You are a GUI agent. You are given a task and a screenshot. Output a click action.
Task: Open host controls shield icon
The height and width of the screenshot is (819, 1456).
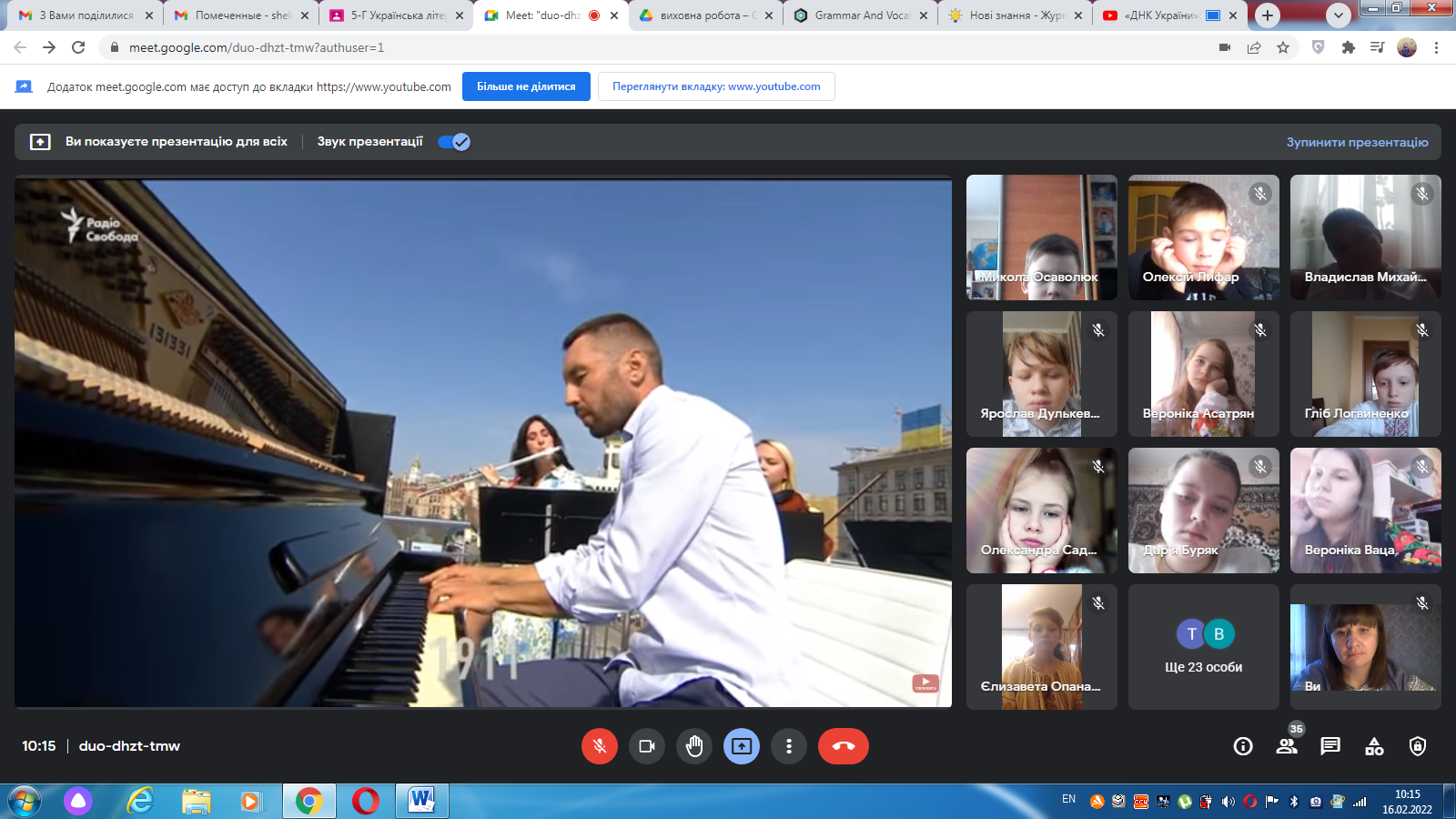coord(1418,746)
